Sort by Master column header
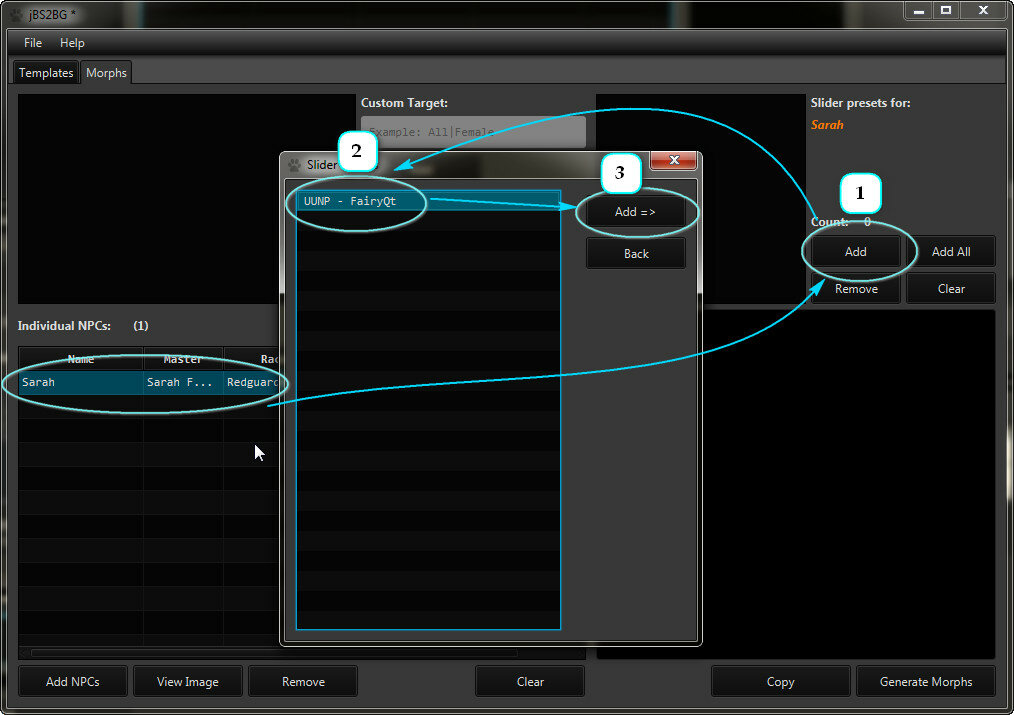This screenshot has height=715, width=1014. tap(183, 359)
